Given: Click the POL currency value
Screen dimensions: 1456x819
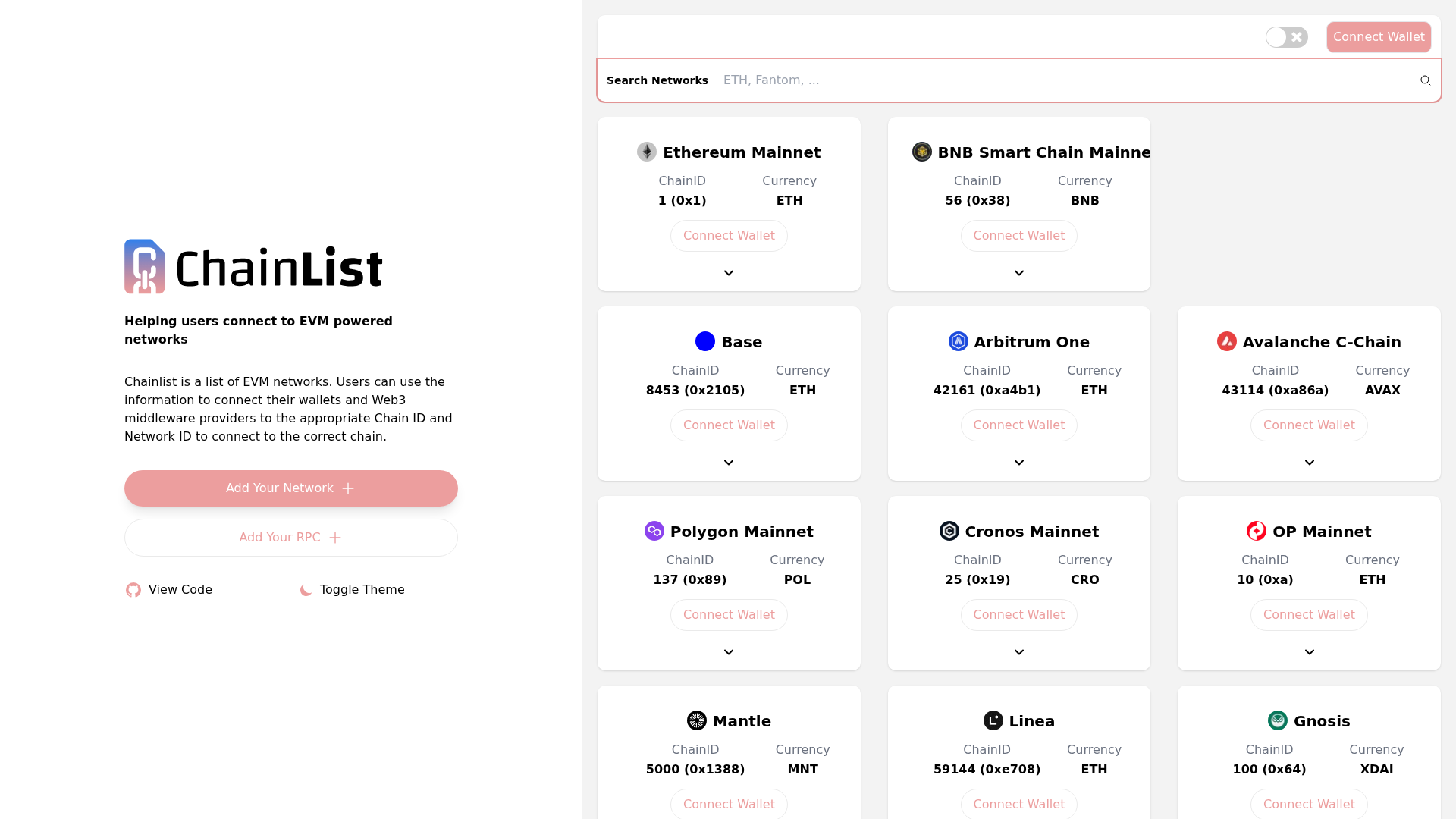Looking at the screenshot, I should pyautogui.click(x=797, y=580).
